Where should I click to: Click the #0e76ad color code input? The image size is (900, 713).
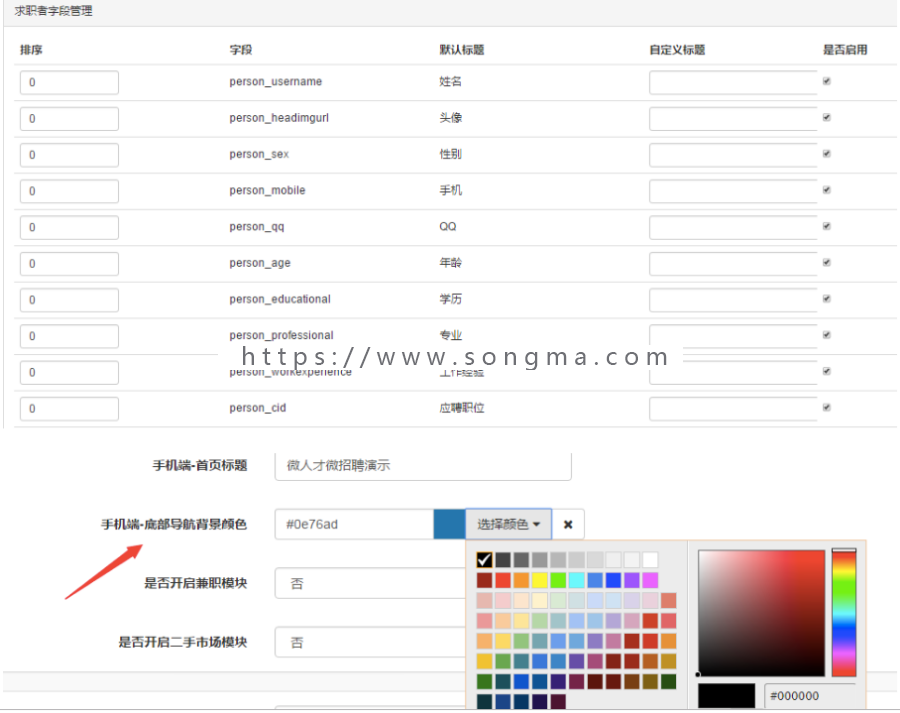354,524
